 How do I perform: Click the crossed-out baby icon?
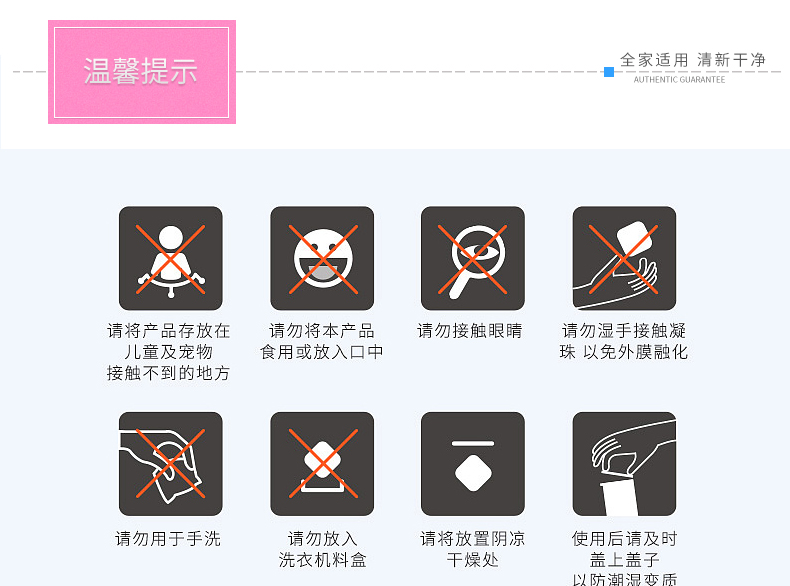click(170, 258)
